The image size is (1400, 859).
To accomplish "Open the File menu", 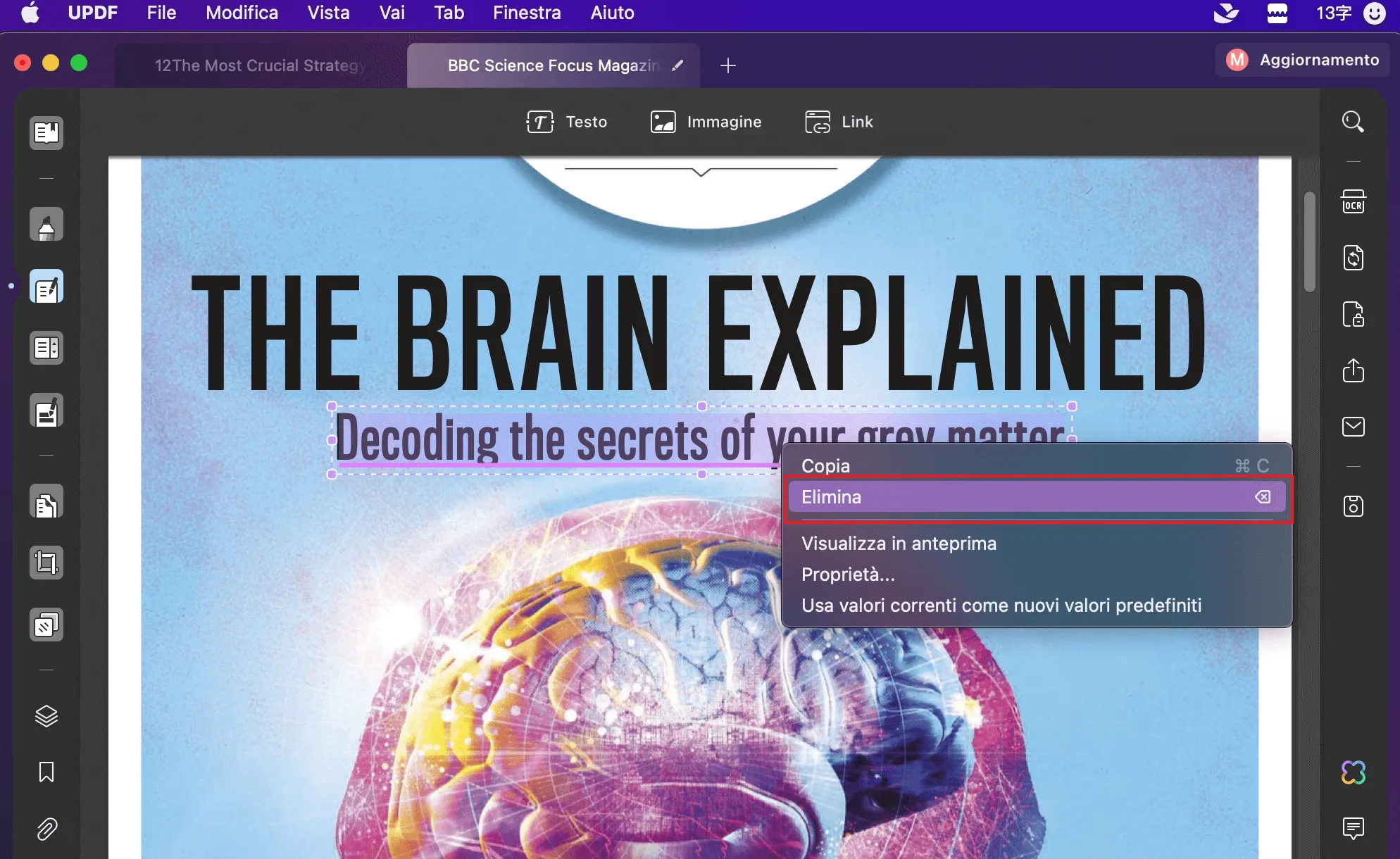I will [161, 13].
